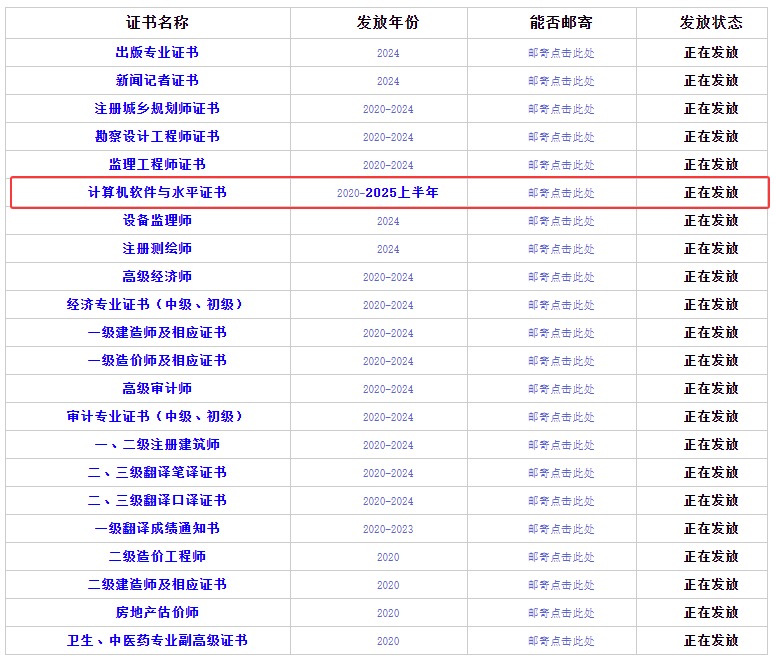Viewport: 774px width, 660px height.
Task: Open the 高级审计师 certificate link
Action: (x=157, y=388)
